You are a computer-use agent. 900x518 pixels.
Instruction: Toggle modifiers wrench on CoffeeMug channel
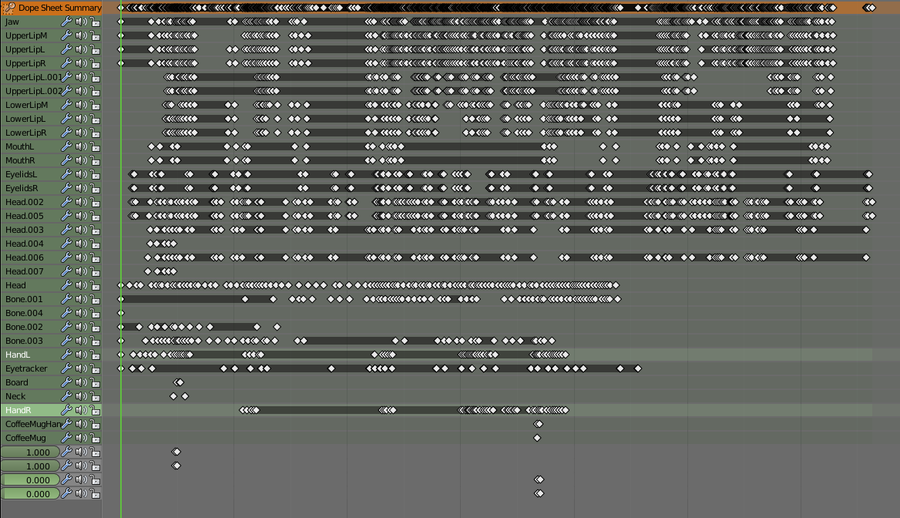67,438
